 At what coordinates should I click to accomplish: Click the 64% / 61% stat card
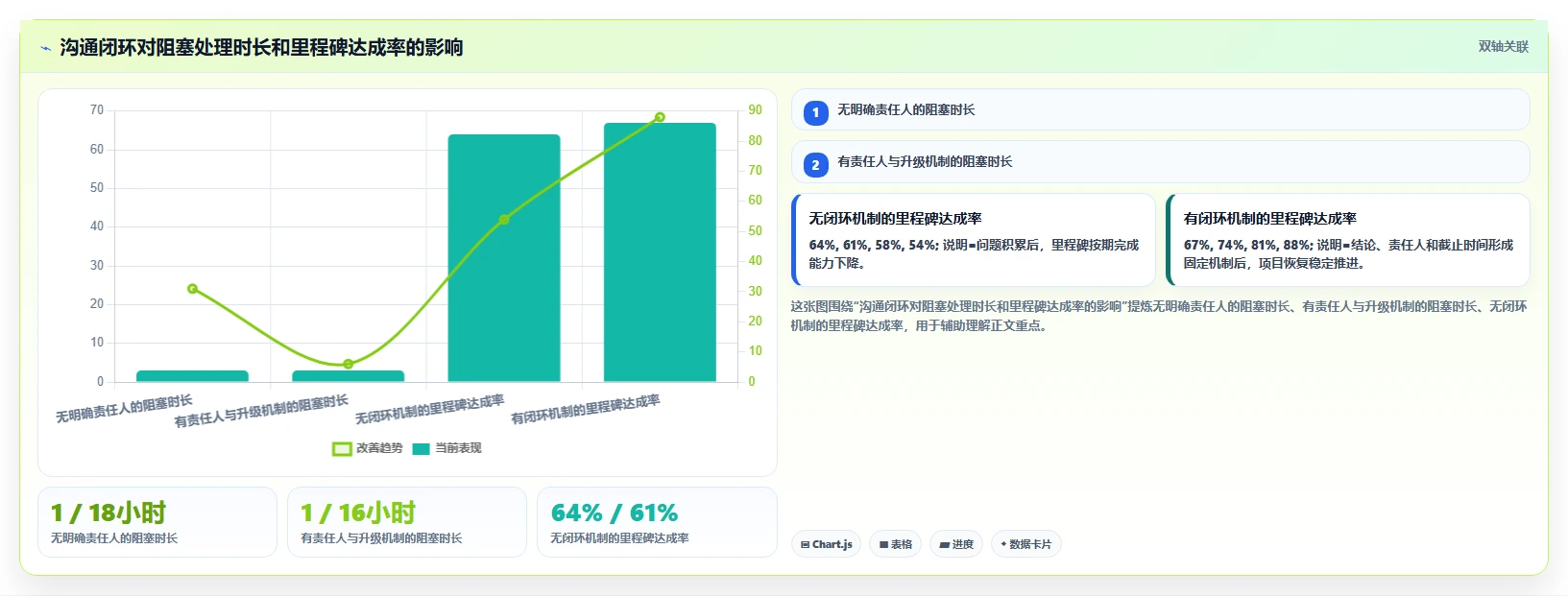pyautogui.click(x=657, y=522)
